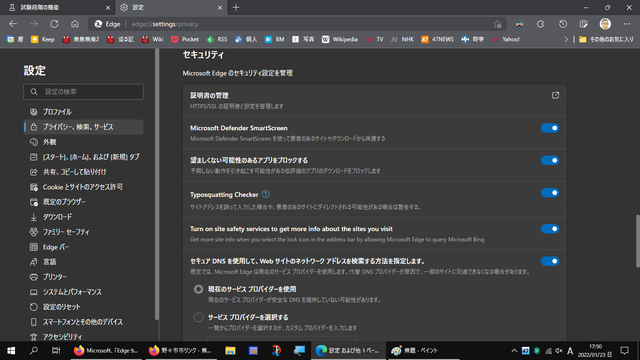This screenshot has height=360, width=640.
Task: Click the address bar URL
Action: [165, 24]
